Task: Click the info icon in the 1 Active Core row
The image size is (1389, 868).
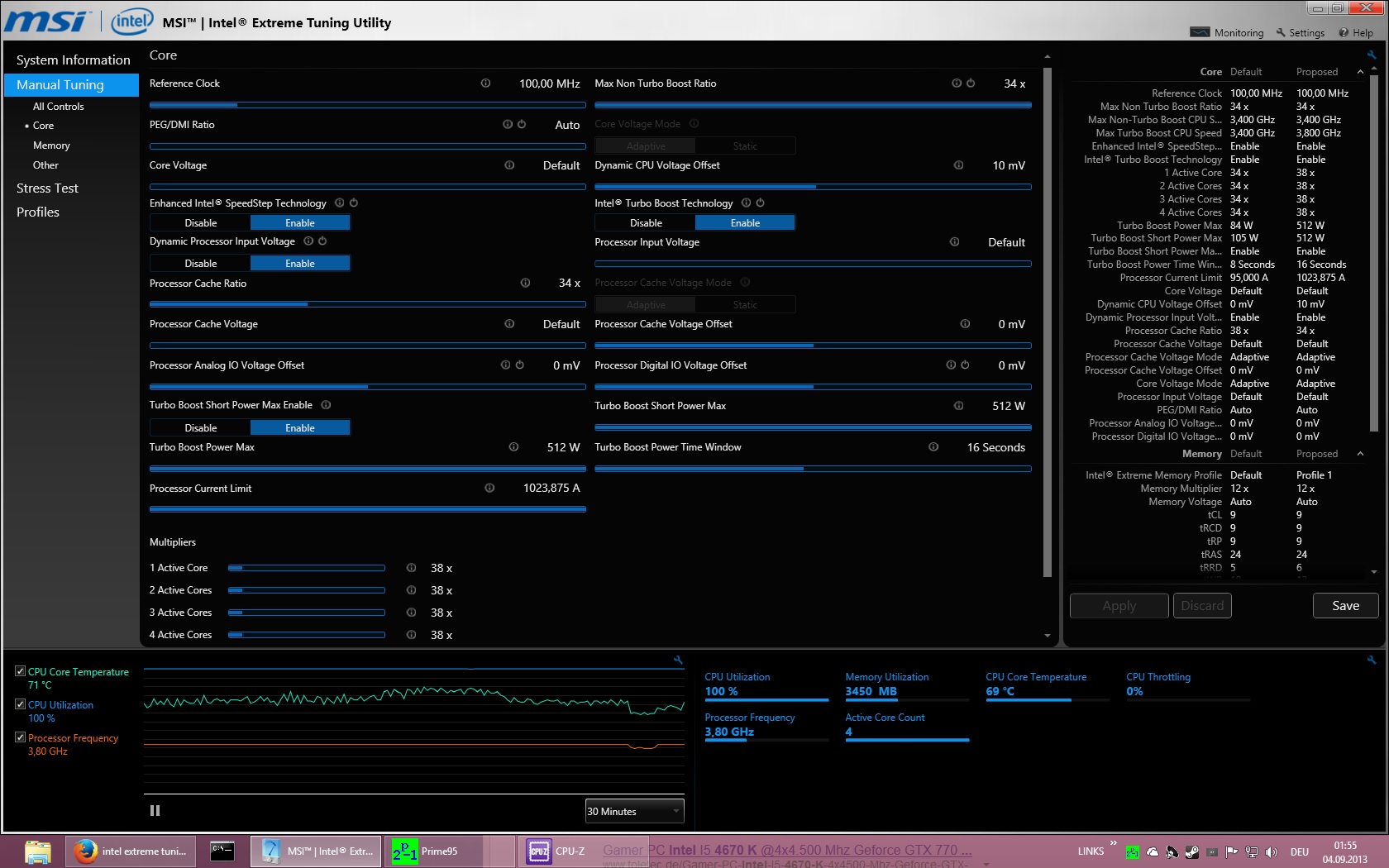Action: pos(411,568)
